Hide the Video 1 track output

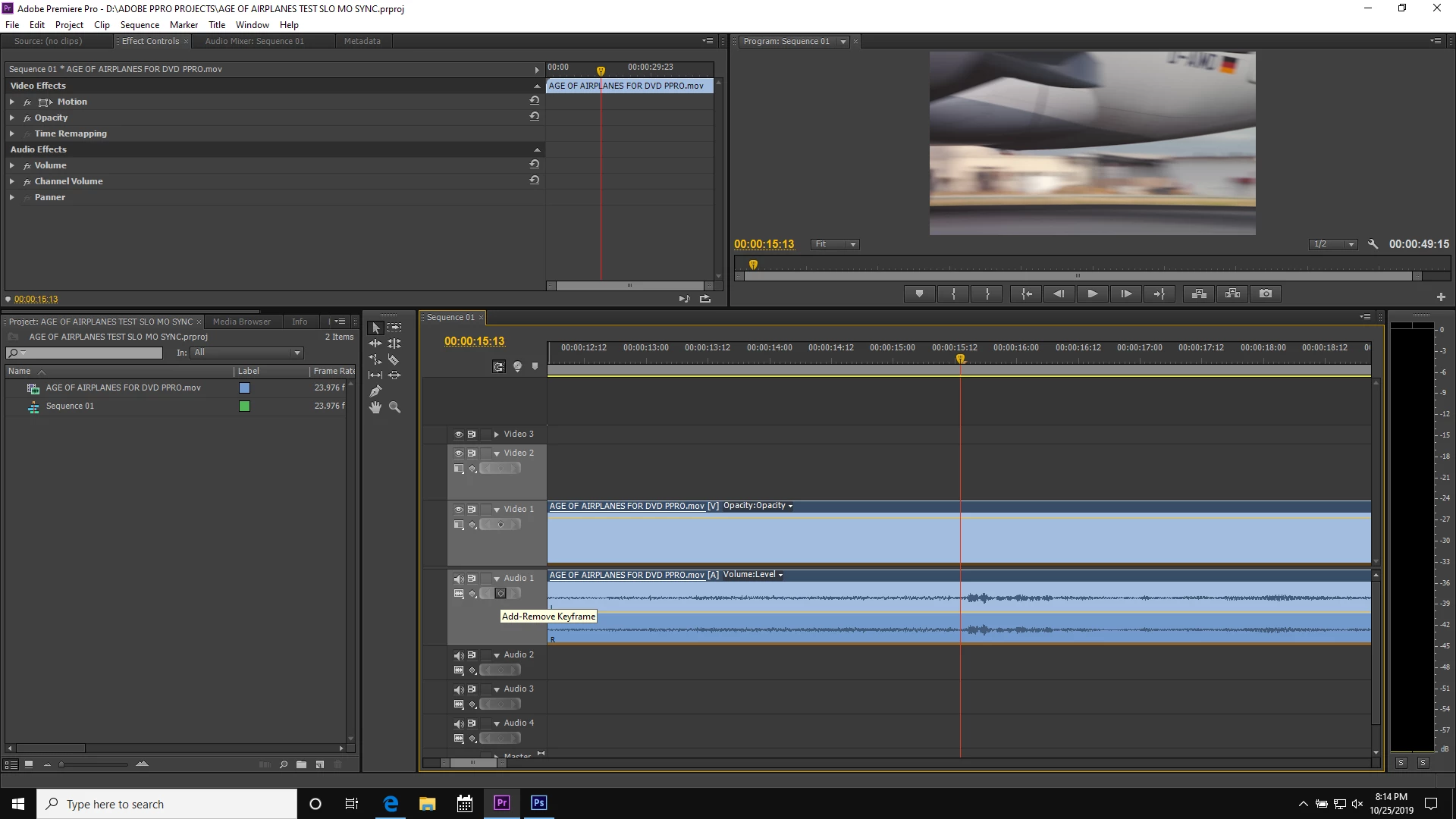(x=459, y=510)
